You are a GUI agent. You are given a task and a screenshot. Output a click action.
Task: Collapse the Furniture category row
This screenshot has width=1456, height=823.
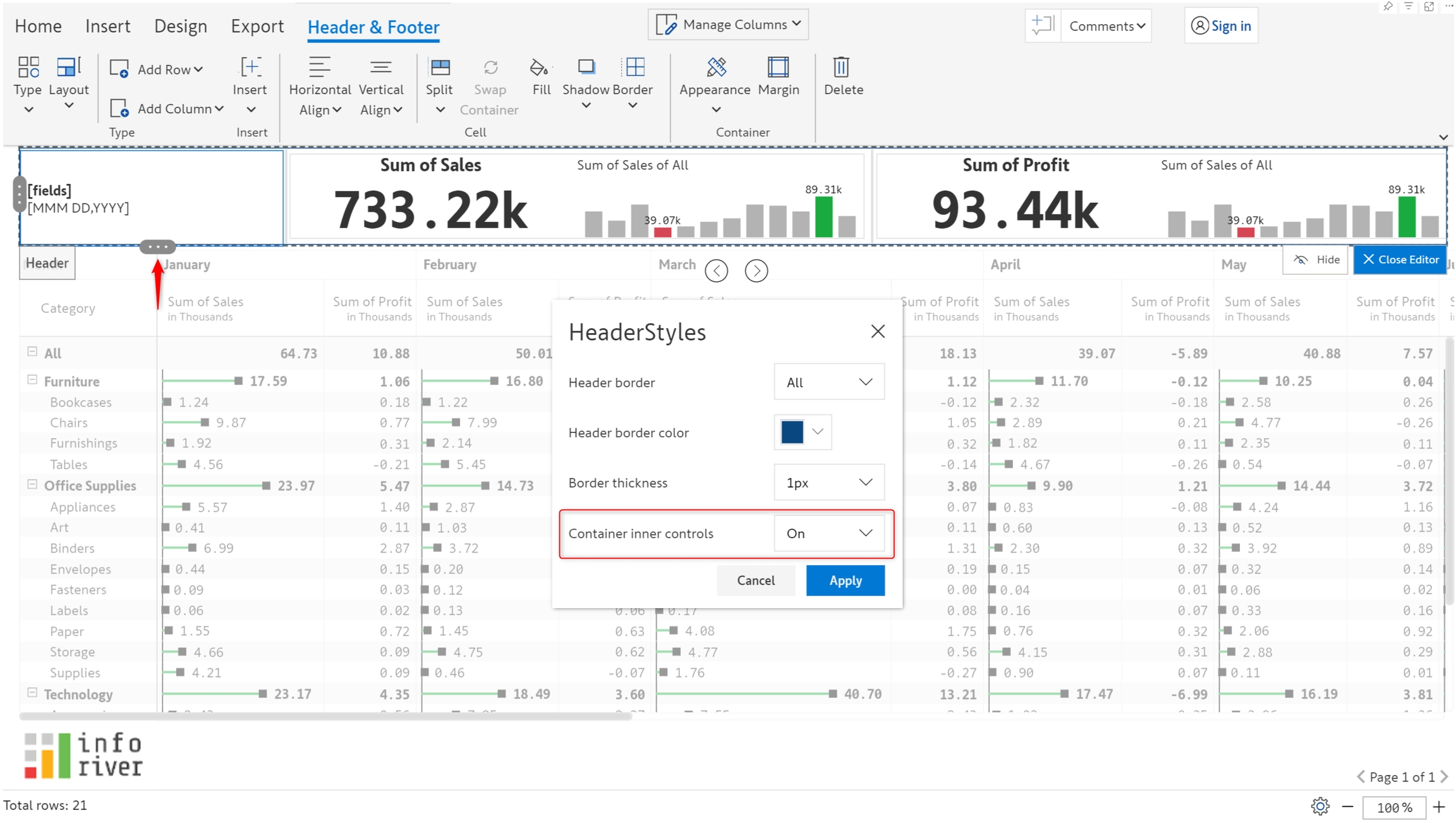(x=32, y=380)
